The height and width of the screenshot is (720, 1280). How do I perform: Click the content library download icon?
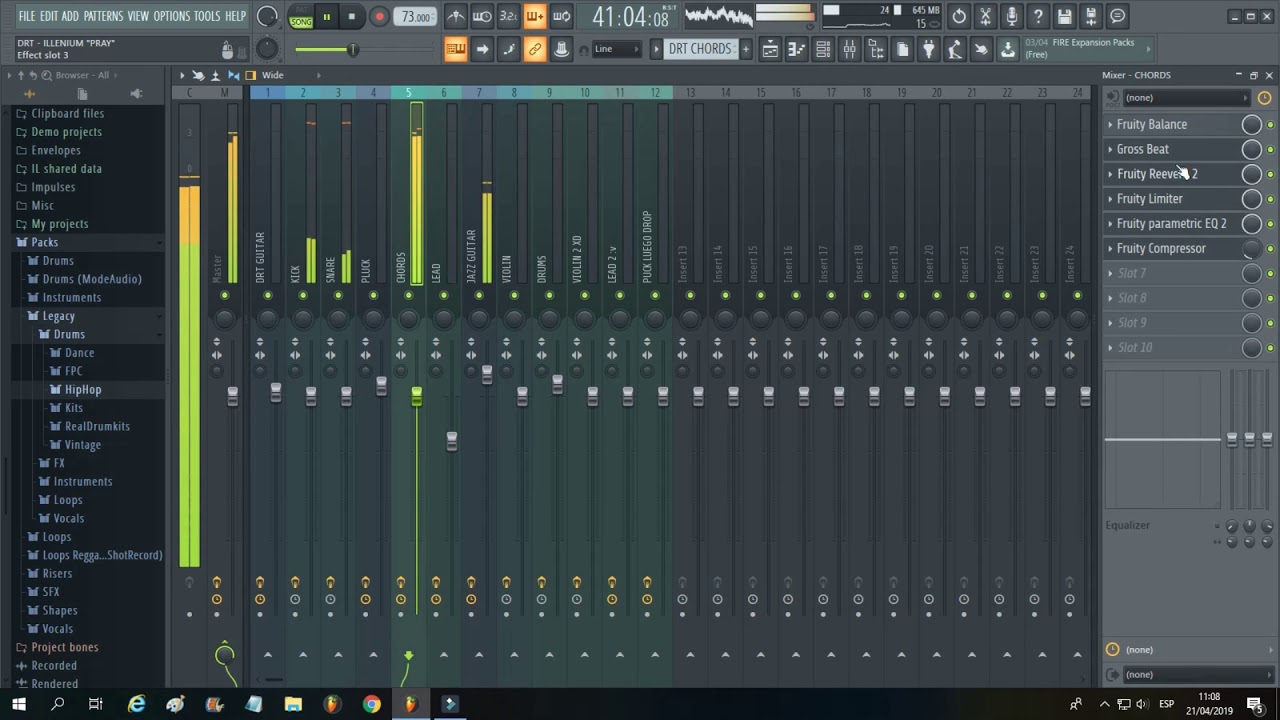pyautogui.click(x=1008, y=50)
